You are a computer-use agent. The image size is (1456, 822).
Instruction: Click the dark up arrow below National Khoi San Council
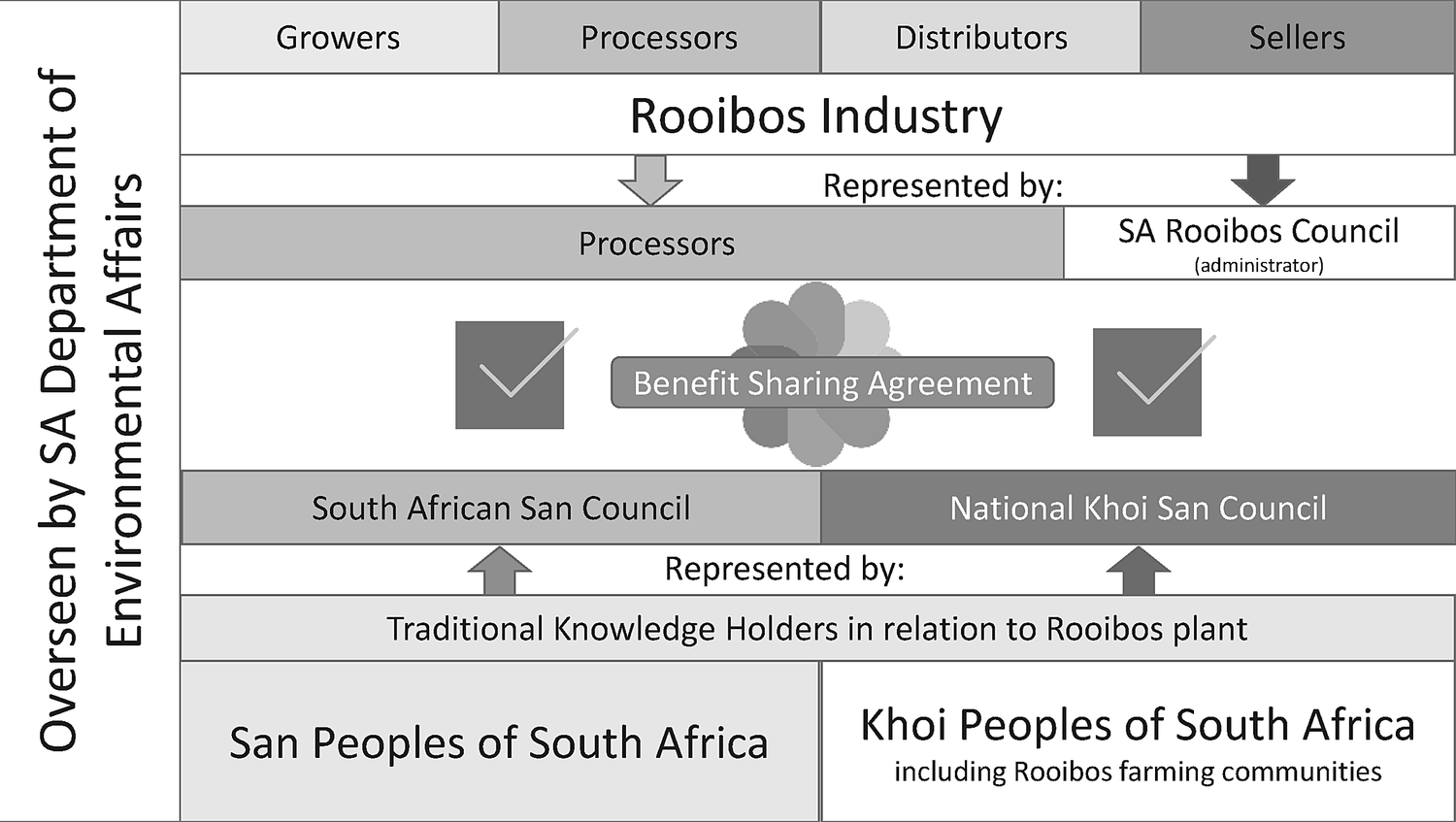pos(1139,571)
